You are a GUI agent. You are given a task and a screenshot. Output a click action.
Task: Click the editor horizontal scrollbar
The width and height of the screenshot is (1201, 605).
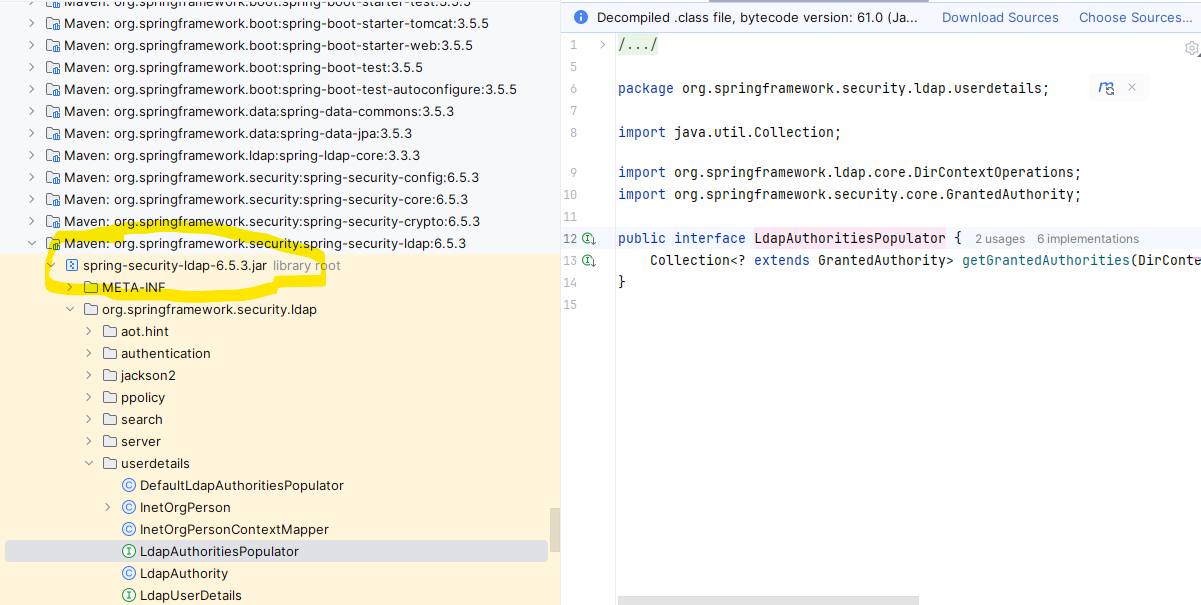pos(768,600)
